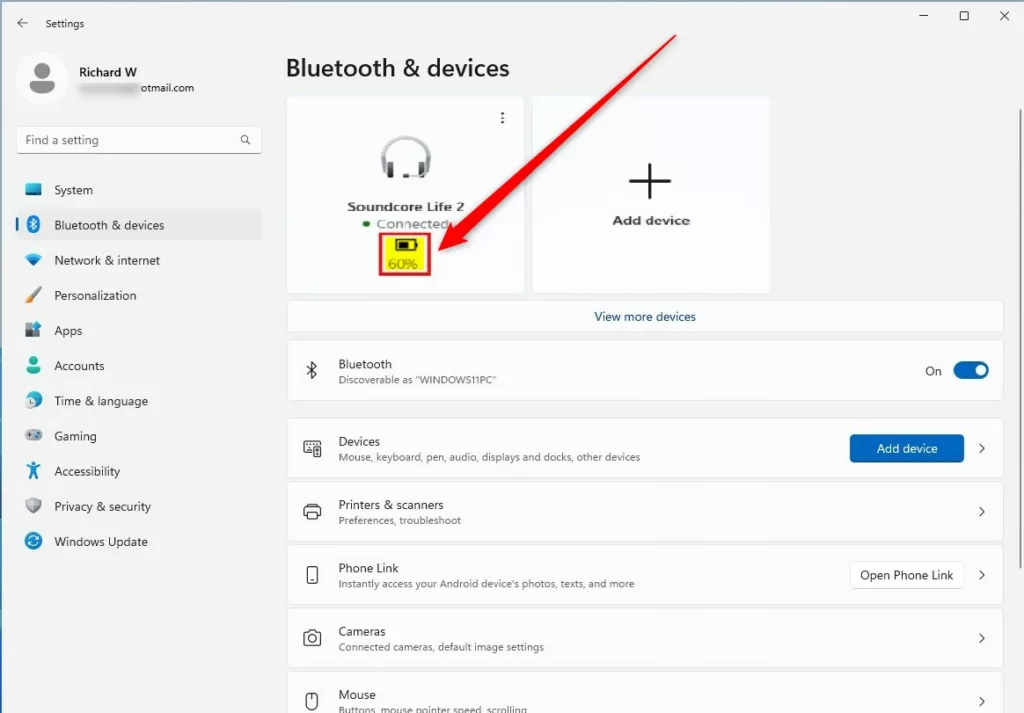Click the Gaming controller icon
The image size is (1024, 713).
(x=33, y=435)
